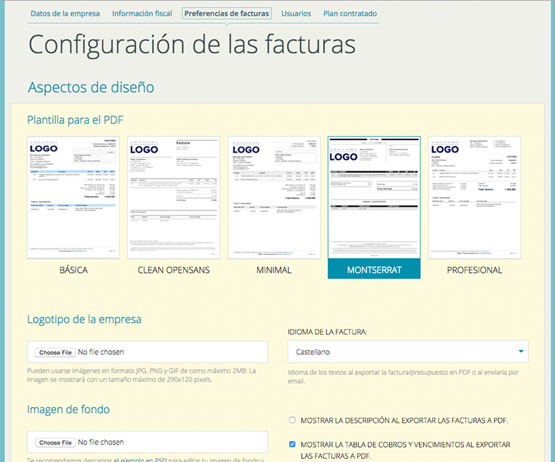555x462 pixels.
Task: Open the ejemplo en PSD link
Action: pyautogui.click(x=140, y=460)
